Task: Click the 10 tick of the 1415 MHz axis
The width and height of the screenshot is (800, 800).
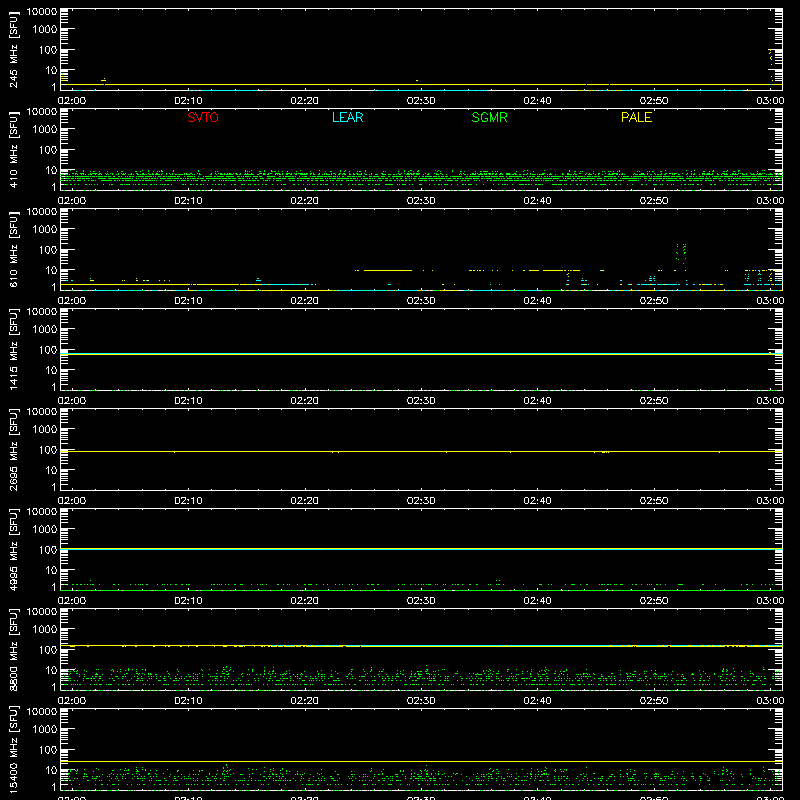Action: coord(51,370)
